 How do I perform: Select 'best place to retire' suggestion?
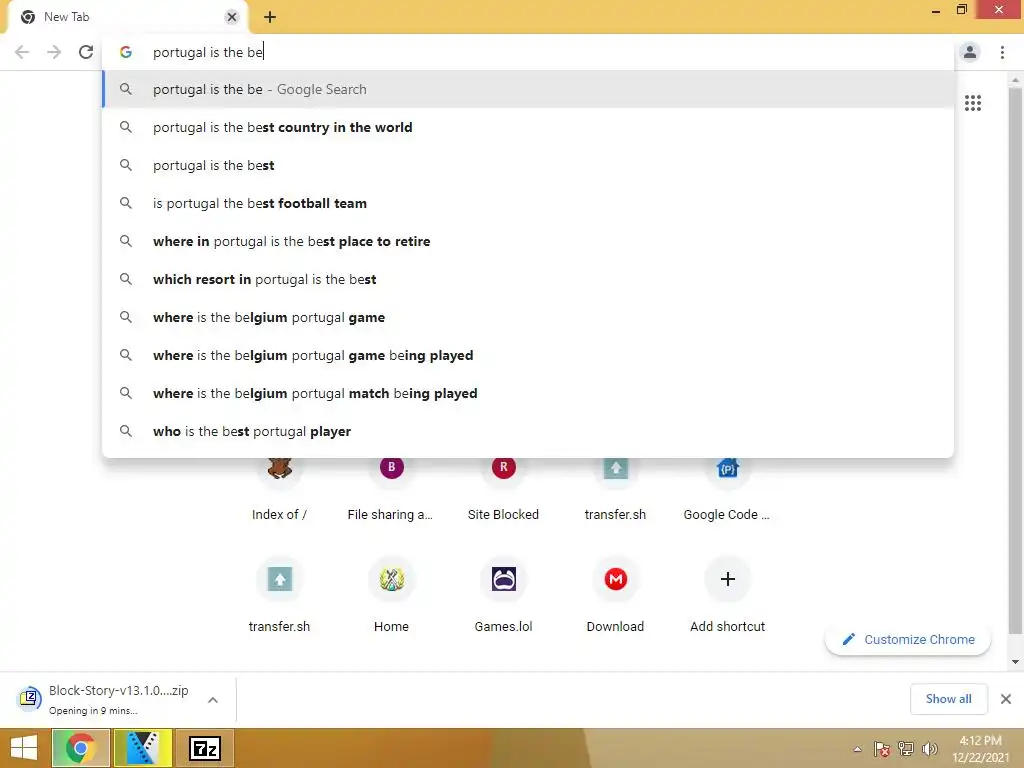528,241
